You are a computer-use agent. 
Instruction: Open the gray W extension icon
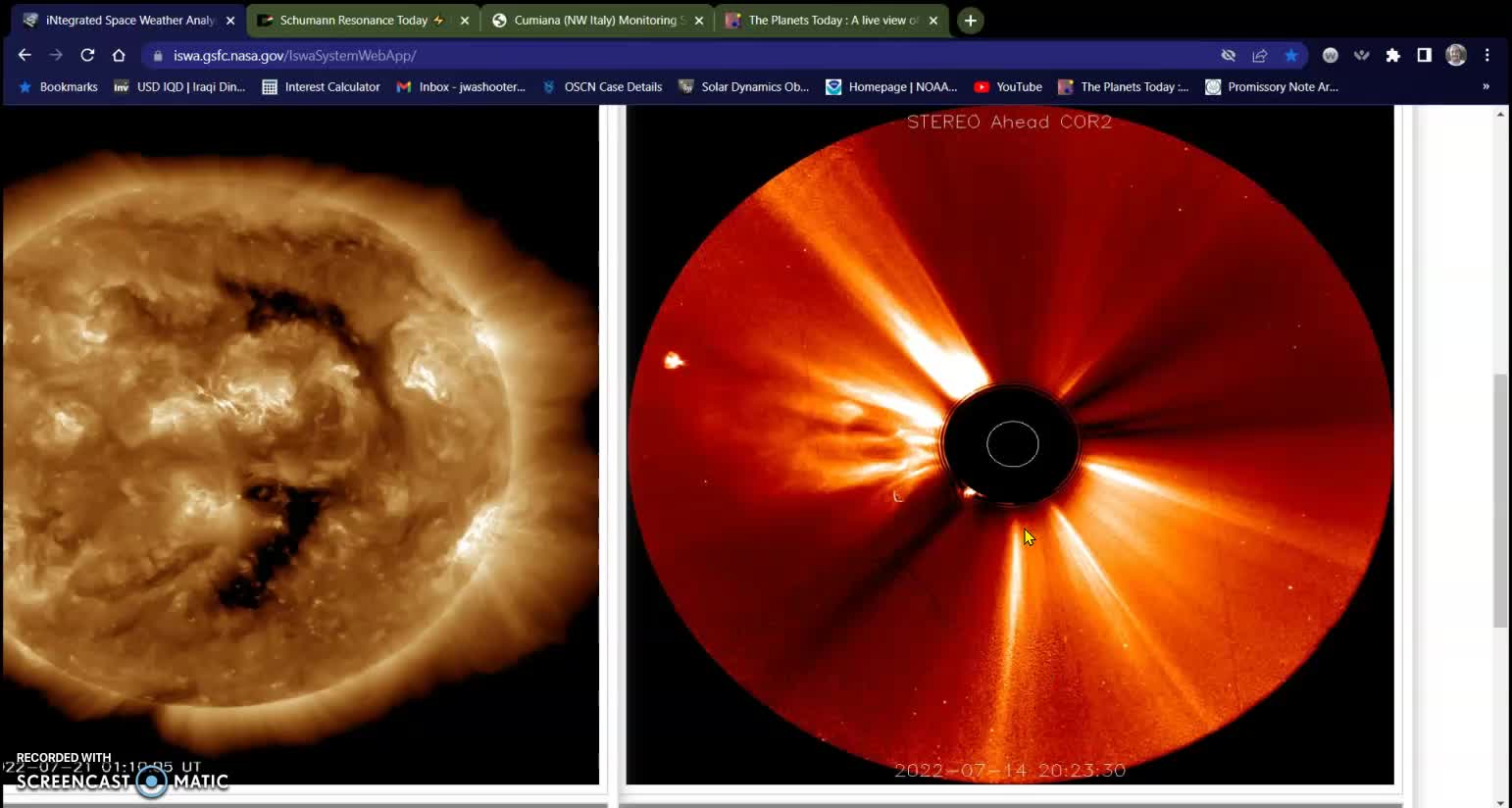[x=1331, y=56]
